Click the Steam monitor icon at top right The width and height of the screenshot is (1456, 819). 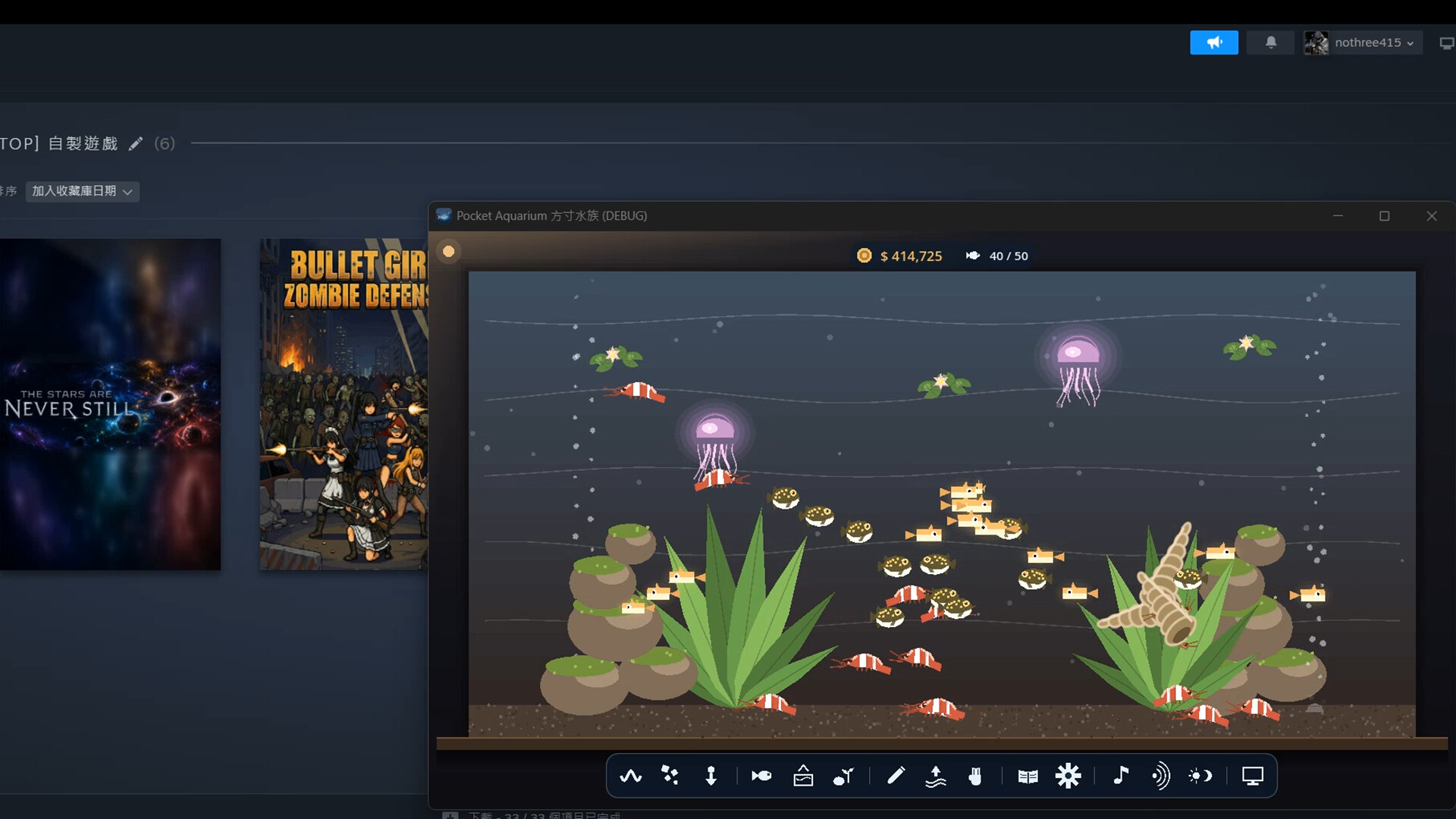(x=1447, y=43)
